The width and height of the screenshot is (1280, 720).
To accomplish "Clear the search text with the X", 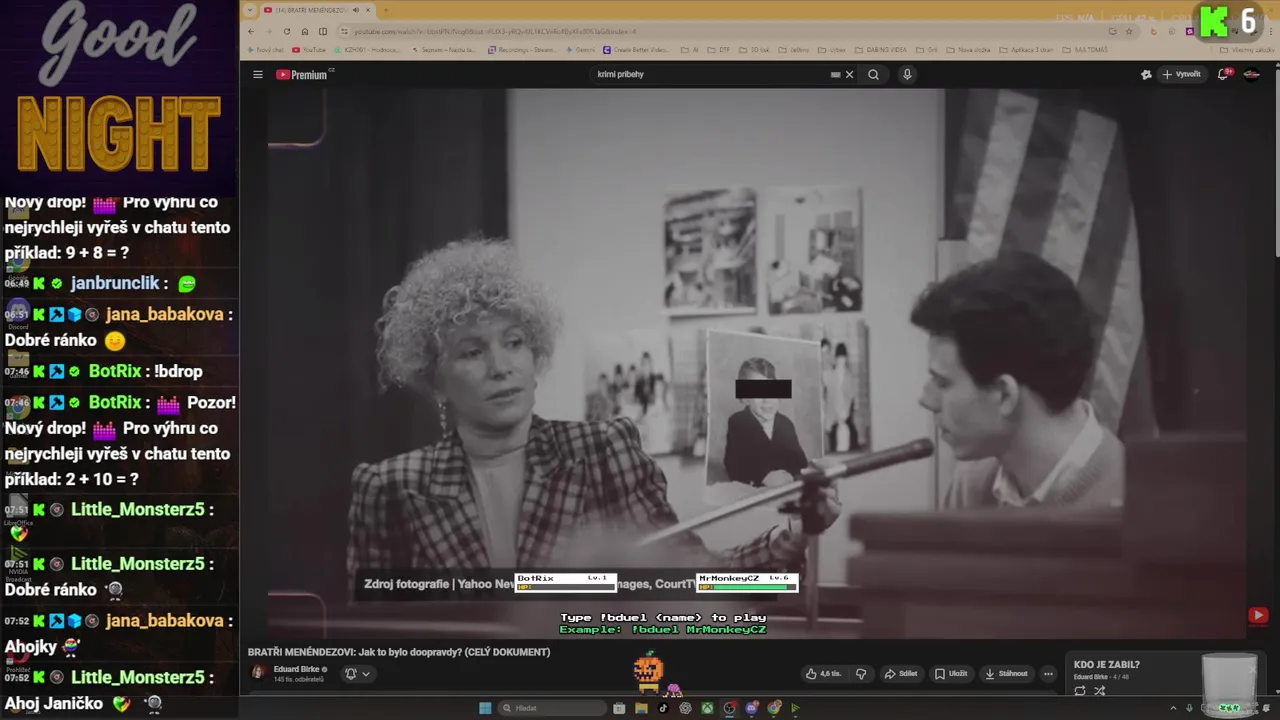I will pos(849,74).
